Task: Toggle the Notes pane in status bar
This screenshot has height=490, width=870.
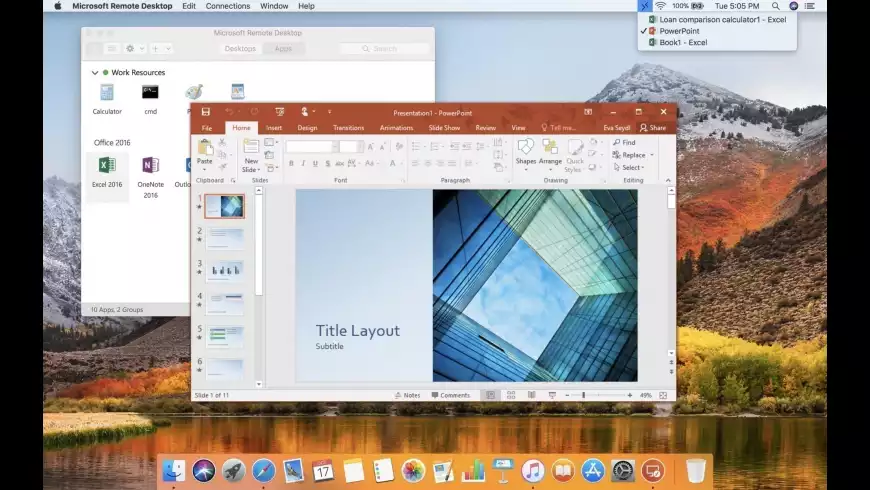Action: coord(407,395)
